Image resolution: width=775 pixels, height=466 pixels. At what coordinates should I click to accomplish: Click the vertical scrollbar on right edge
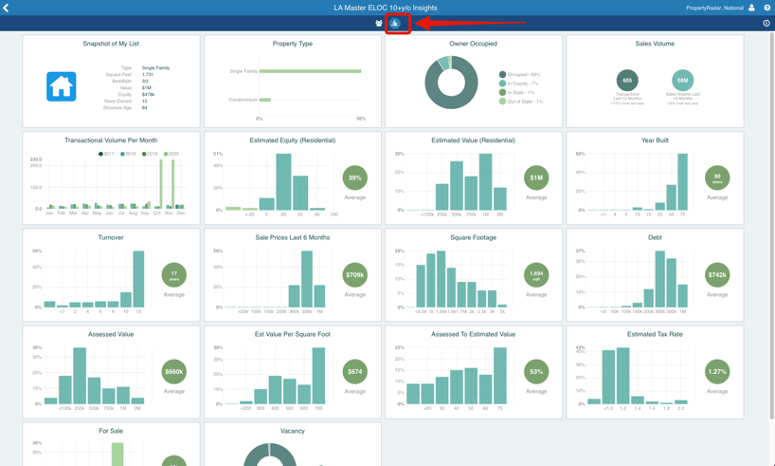(772, 227)
